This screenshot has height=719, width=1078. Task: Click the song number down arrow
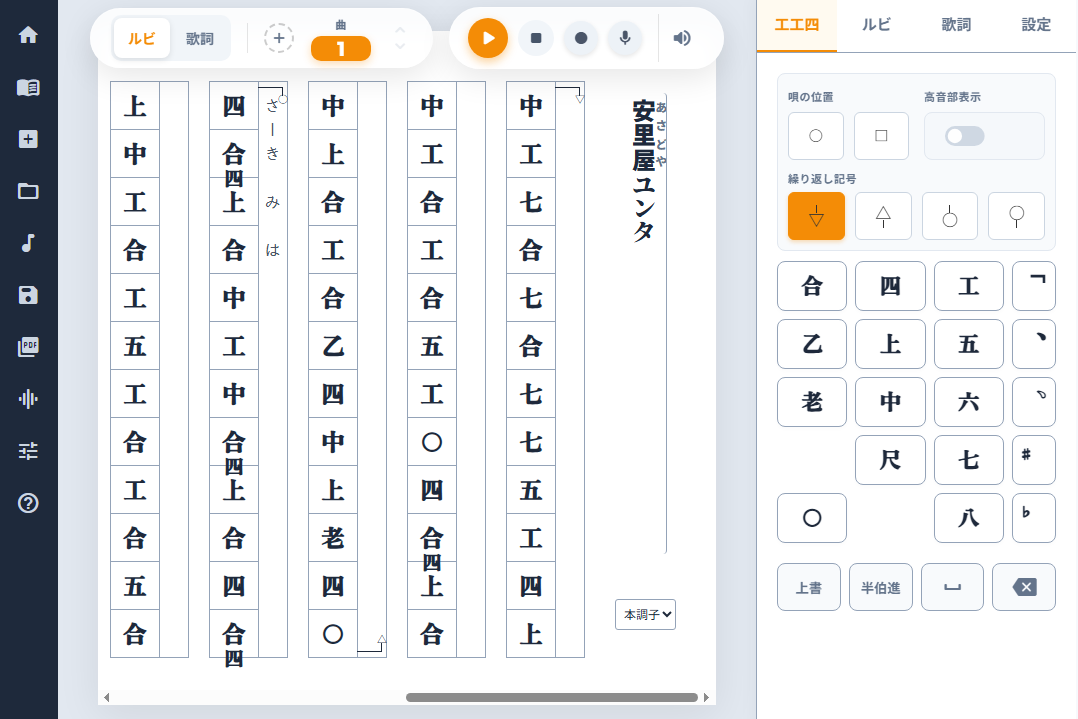tap(400, 45)
